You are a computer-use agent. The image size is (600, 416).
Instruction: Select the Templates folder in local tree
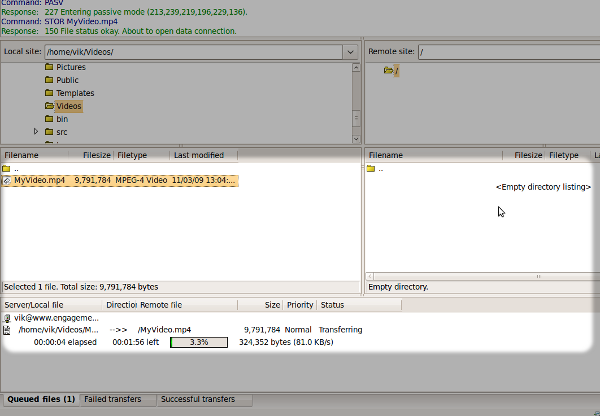[75, 93]
